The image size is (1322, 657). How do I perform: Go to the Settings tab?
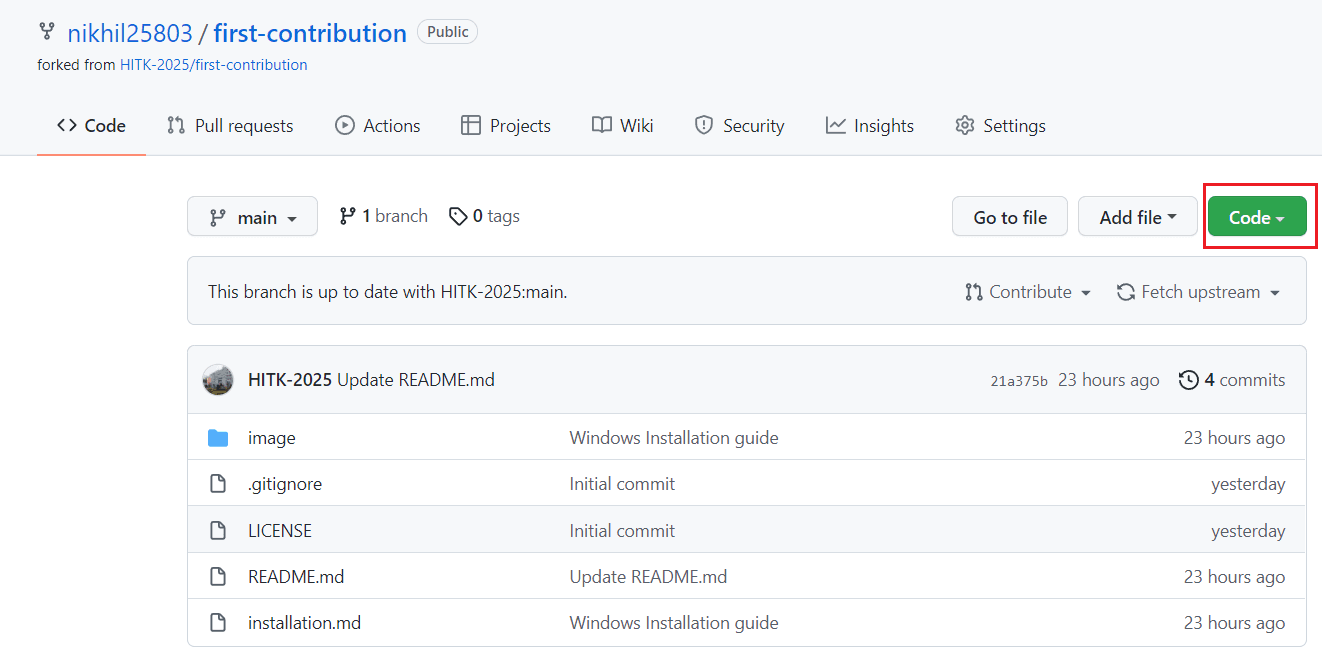point(1000,126)
